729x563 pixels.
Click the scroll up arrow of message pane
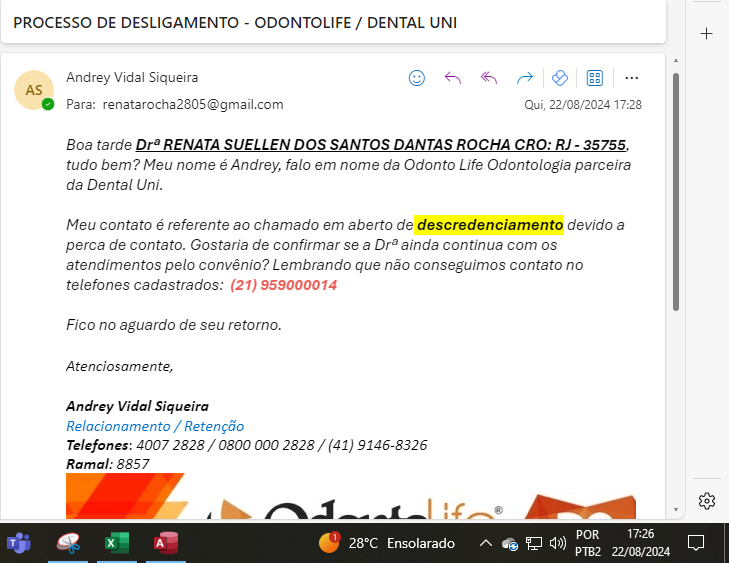coord(676,60)
